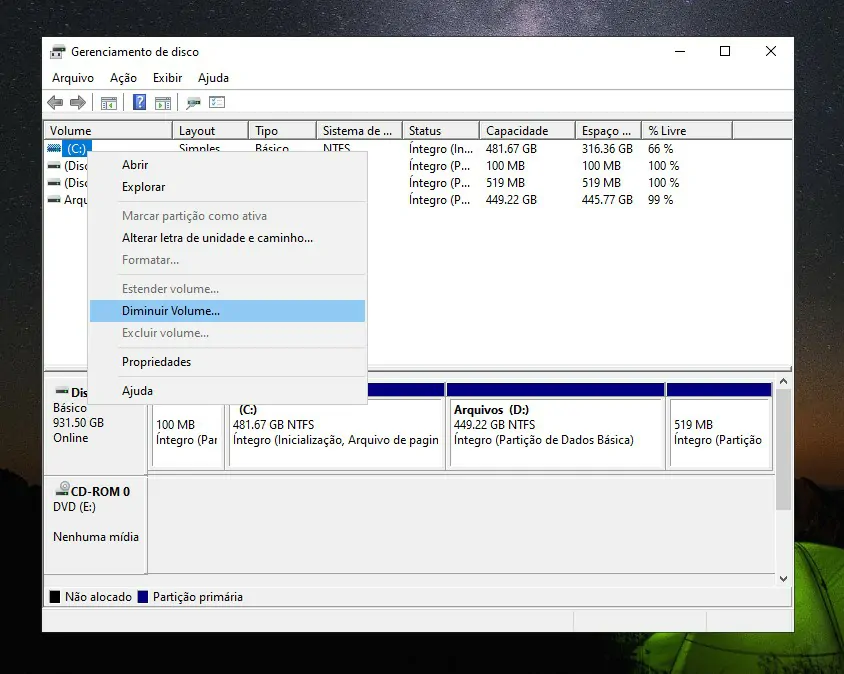Choose Explorar from the context menu

click(228, 187)
